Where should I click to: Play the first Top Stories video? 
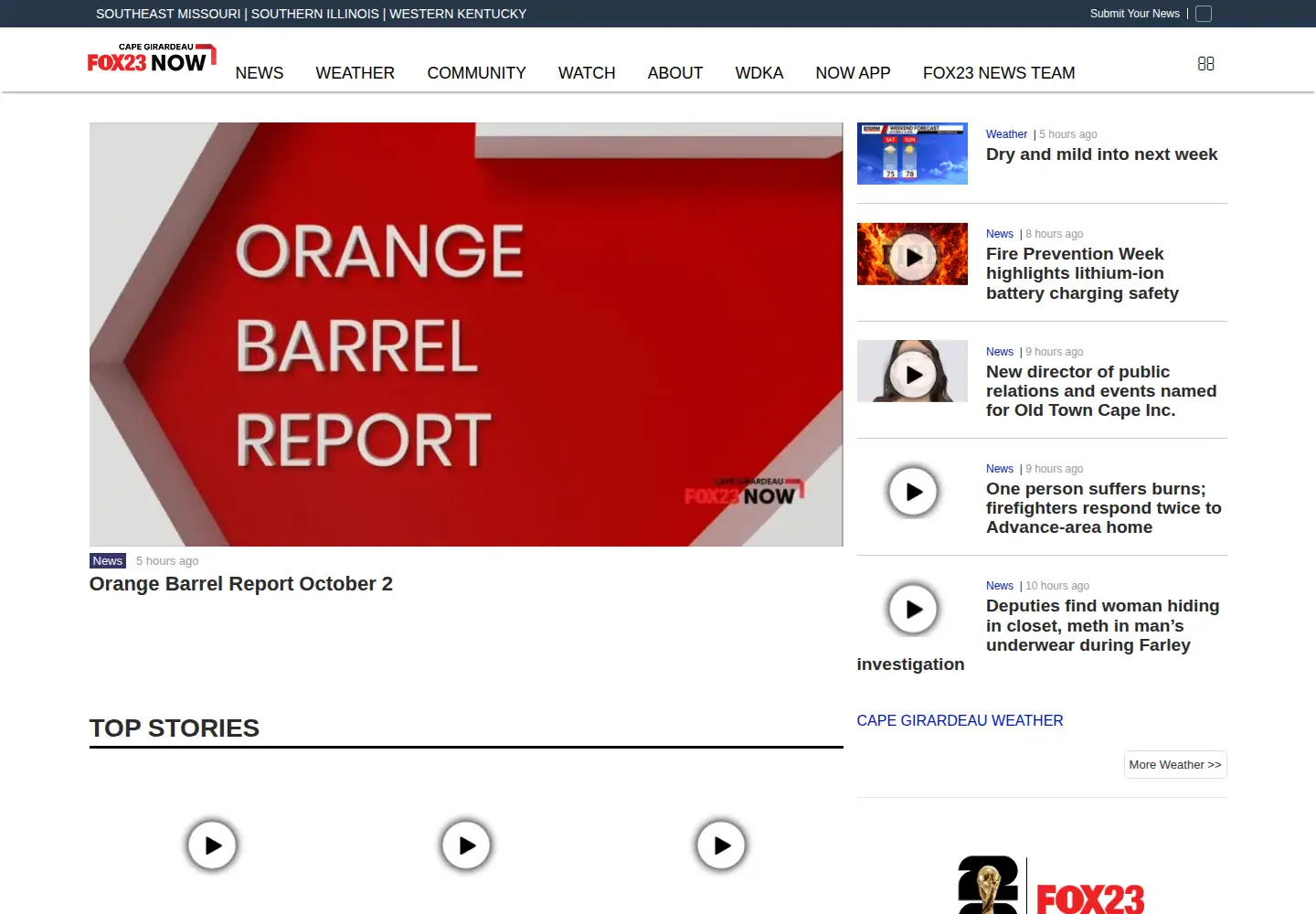click(212, 845)
